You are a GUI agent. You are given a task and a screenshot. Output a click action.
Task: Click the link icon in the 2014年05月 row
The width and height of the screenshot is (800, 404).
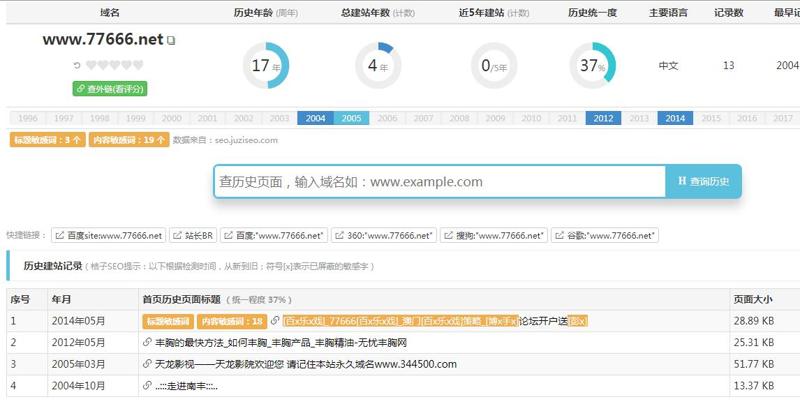coord(275,321)
